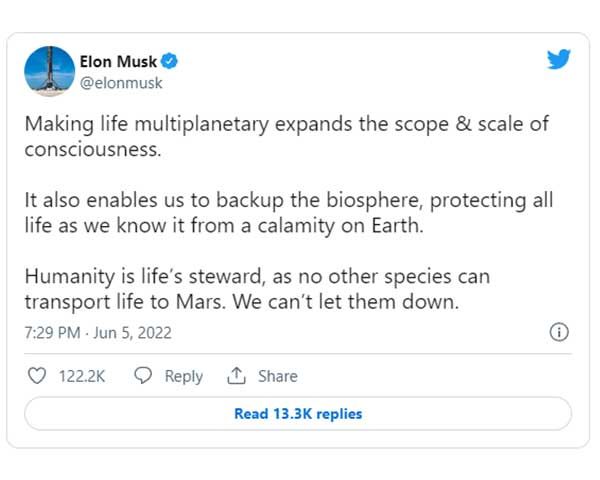Open Elon Musk's rocket profile picture
This screenshot has width=600, height=480.
tap(50, 71)
